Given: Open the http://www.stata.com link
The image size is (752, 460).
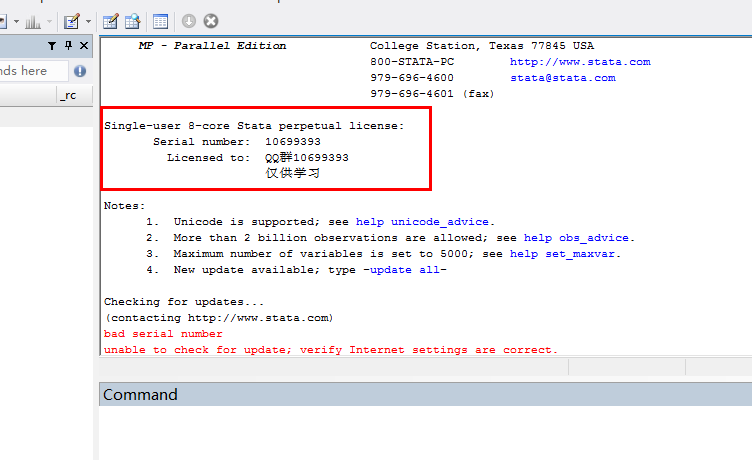Looking at the screenshot, I should pos(580,62).
